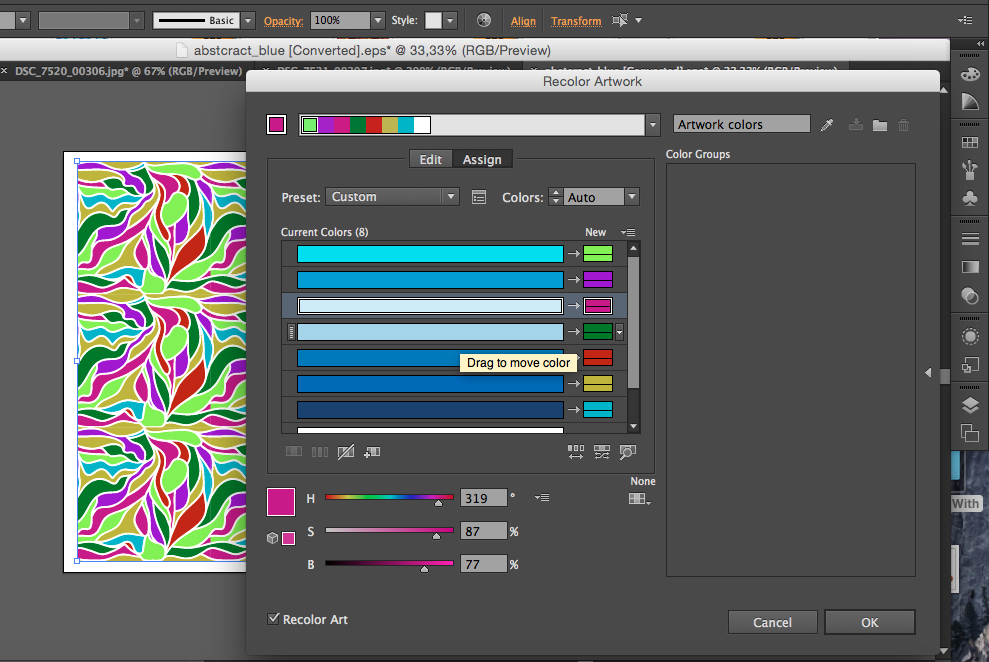Open the Color panel palette icon in right dock

click(970, 74)
